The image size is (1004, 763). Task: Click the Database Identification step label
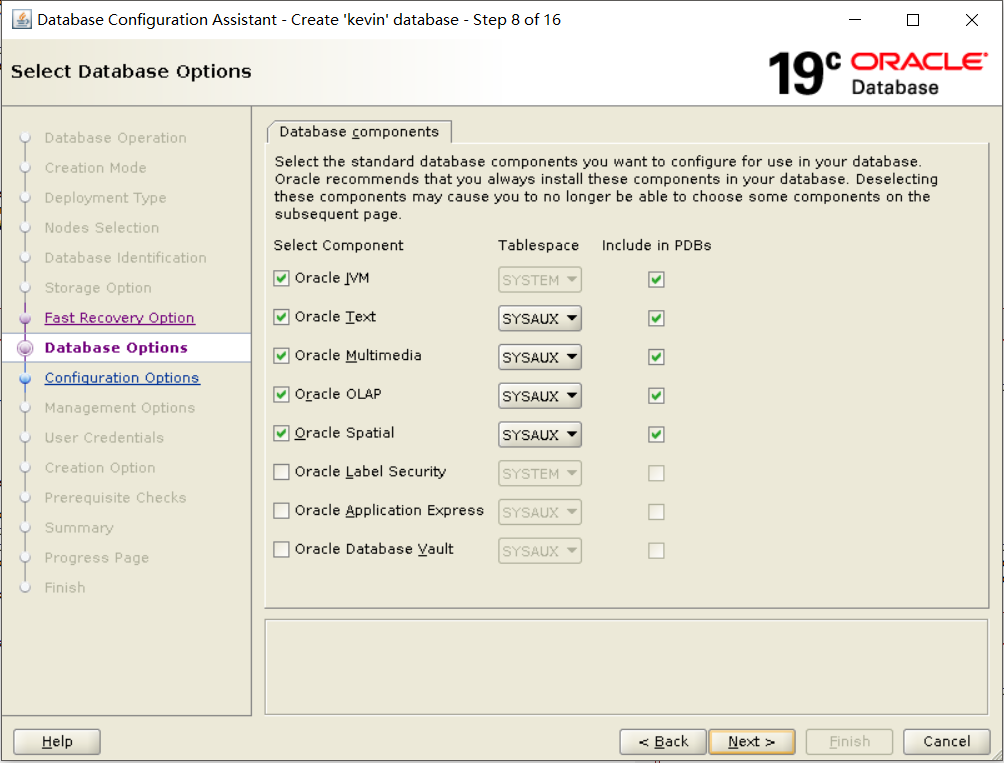coord(126,258)
